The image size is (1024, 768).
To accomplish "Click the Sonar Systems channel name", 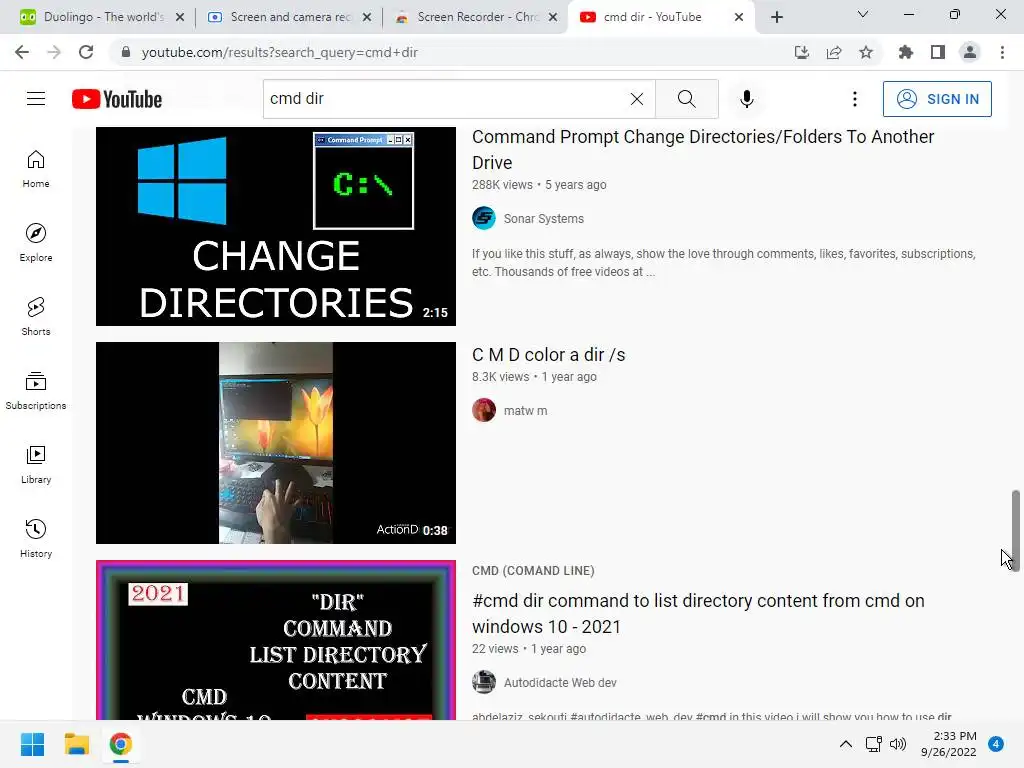I will point(543,219).
